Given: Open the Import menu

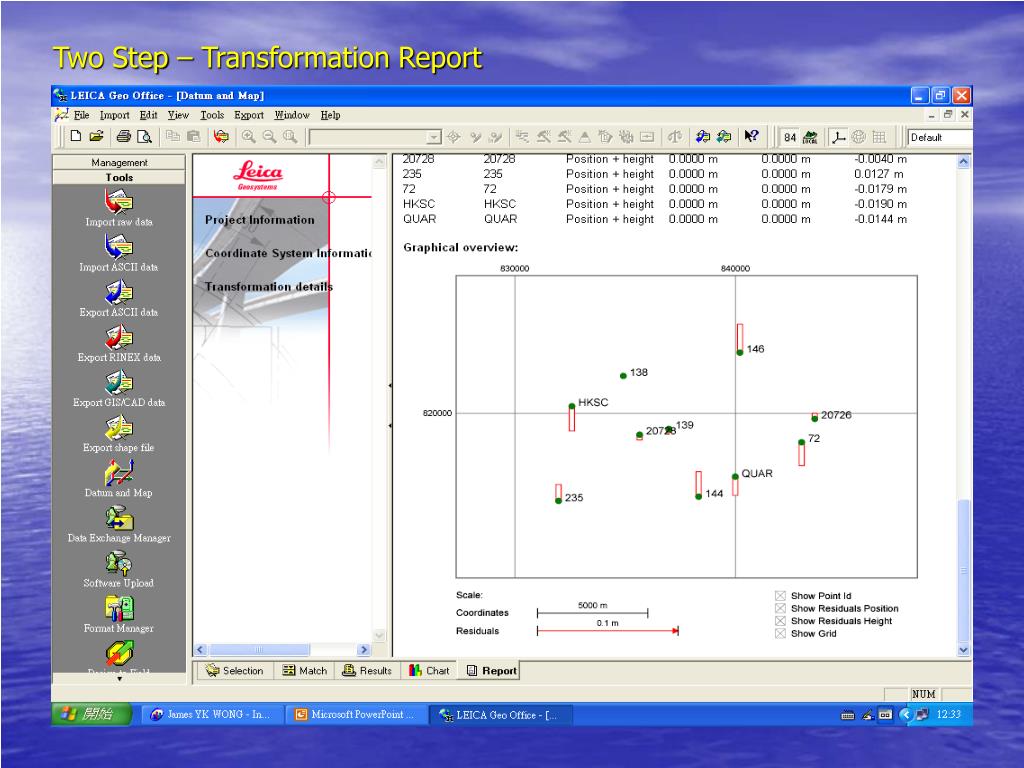Looking at the screenshot, I should (x=114, y=115).
